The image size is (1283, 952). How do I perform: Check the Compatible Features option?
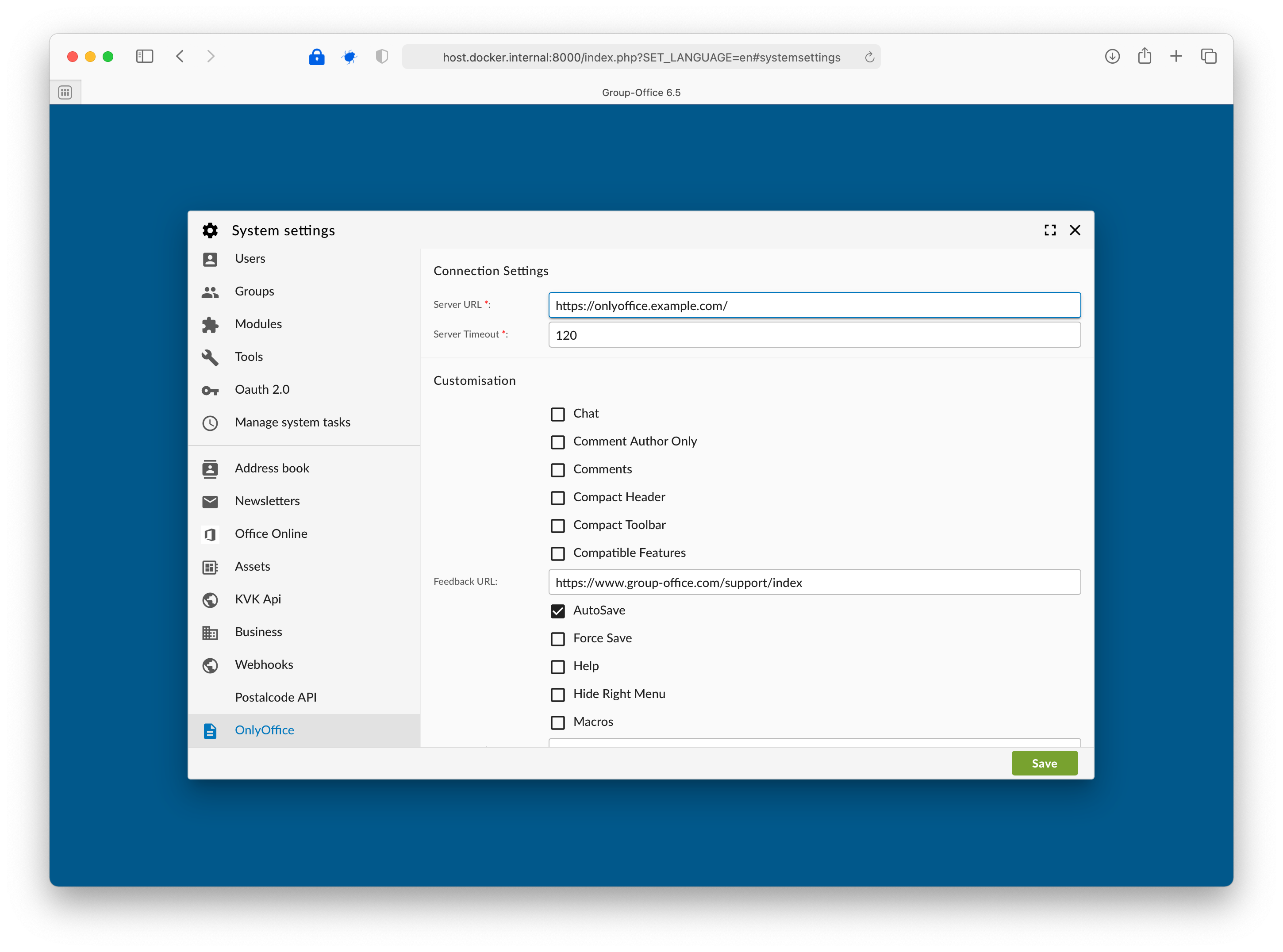pos(557,554)
